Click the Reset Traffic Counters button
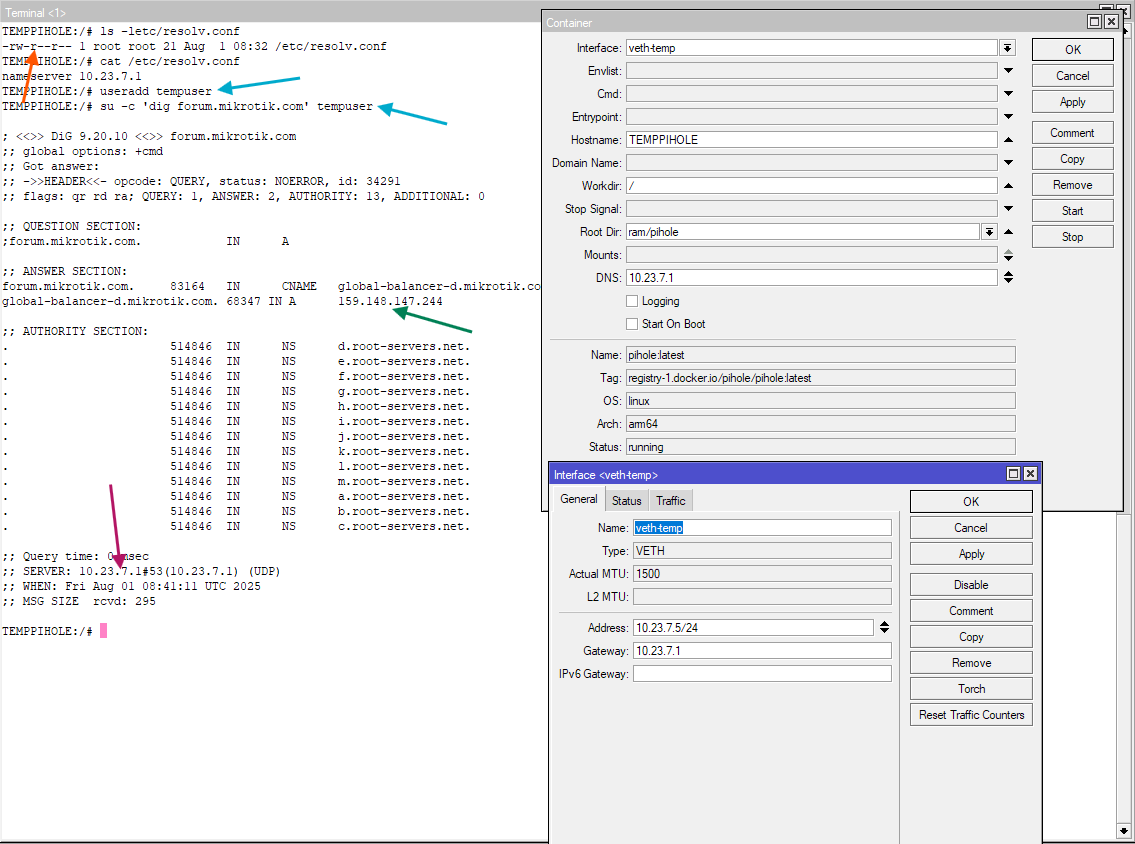The width and height of the screenshot is (1135, 844). pyautogui.click(x=971, y=715)
